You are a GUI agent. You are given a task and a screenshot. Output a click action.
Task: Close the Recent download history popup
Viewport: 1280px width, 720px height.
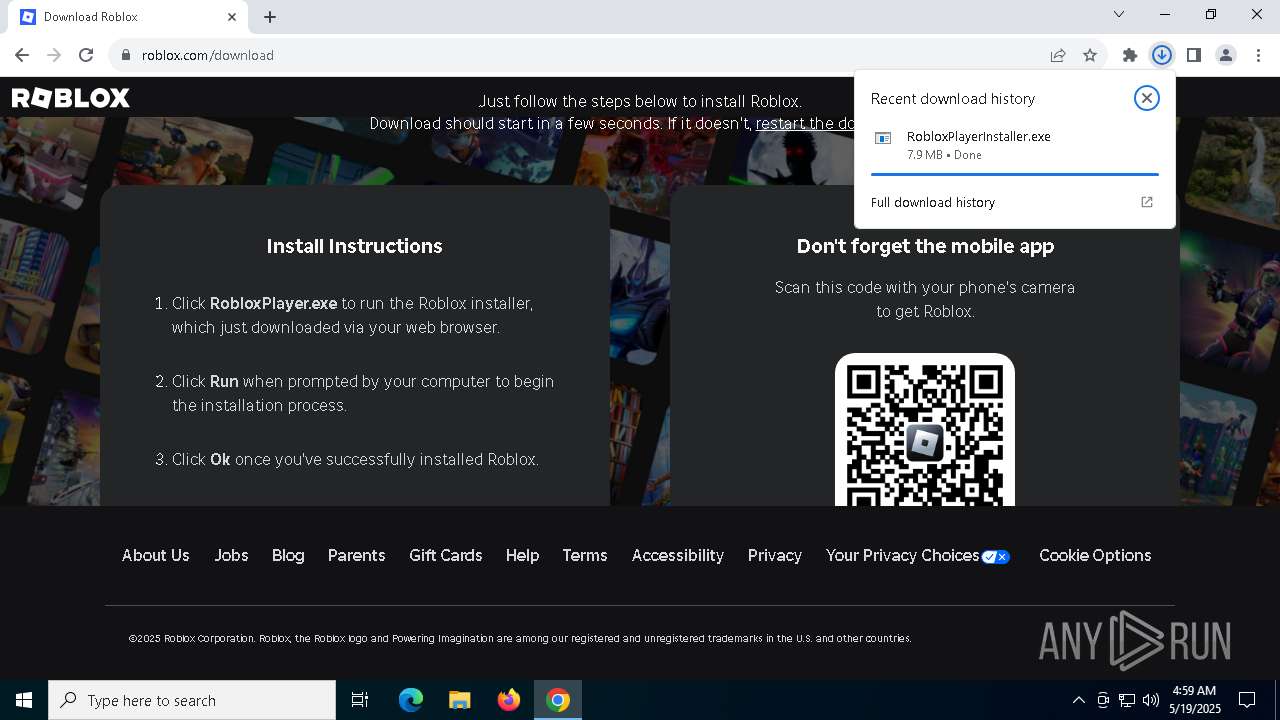[x=1147, y=98]
